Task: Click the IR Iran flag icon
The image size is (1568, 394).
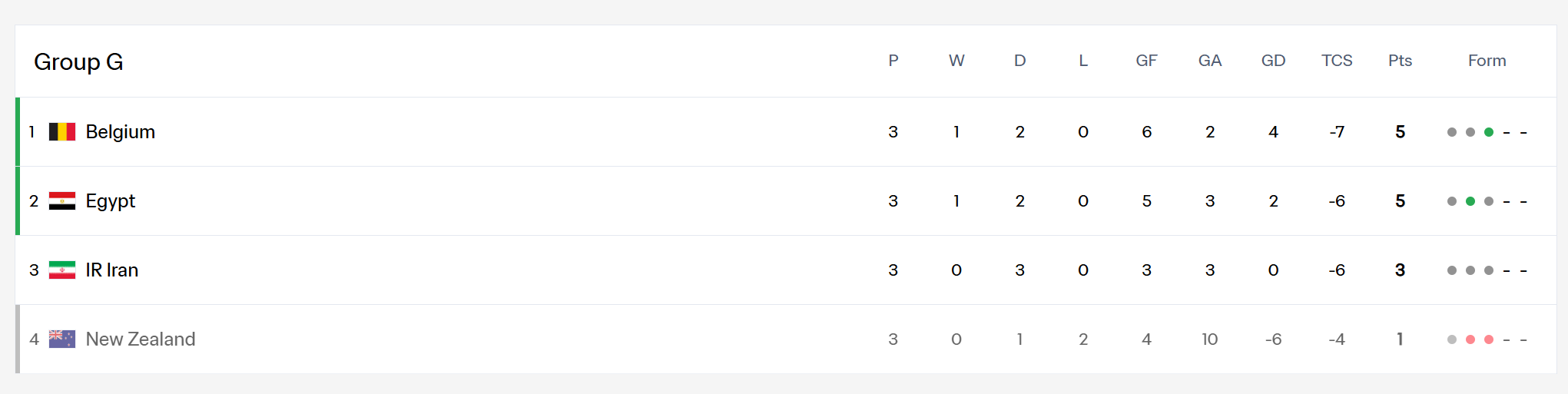Action: (x=62, y=270)
